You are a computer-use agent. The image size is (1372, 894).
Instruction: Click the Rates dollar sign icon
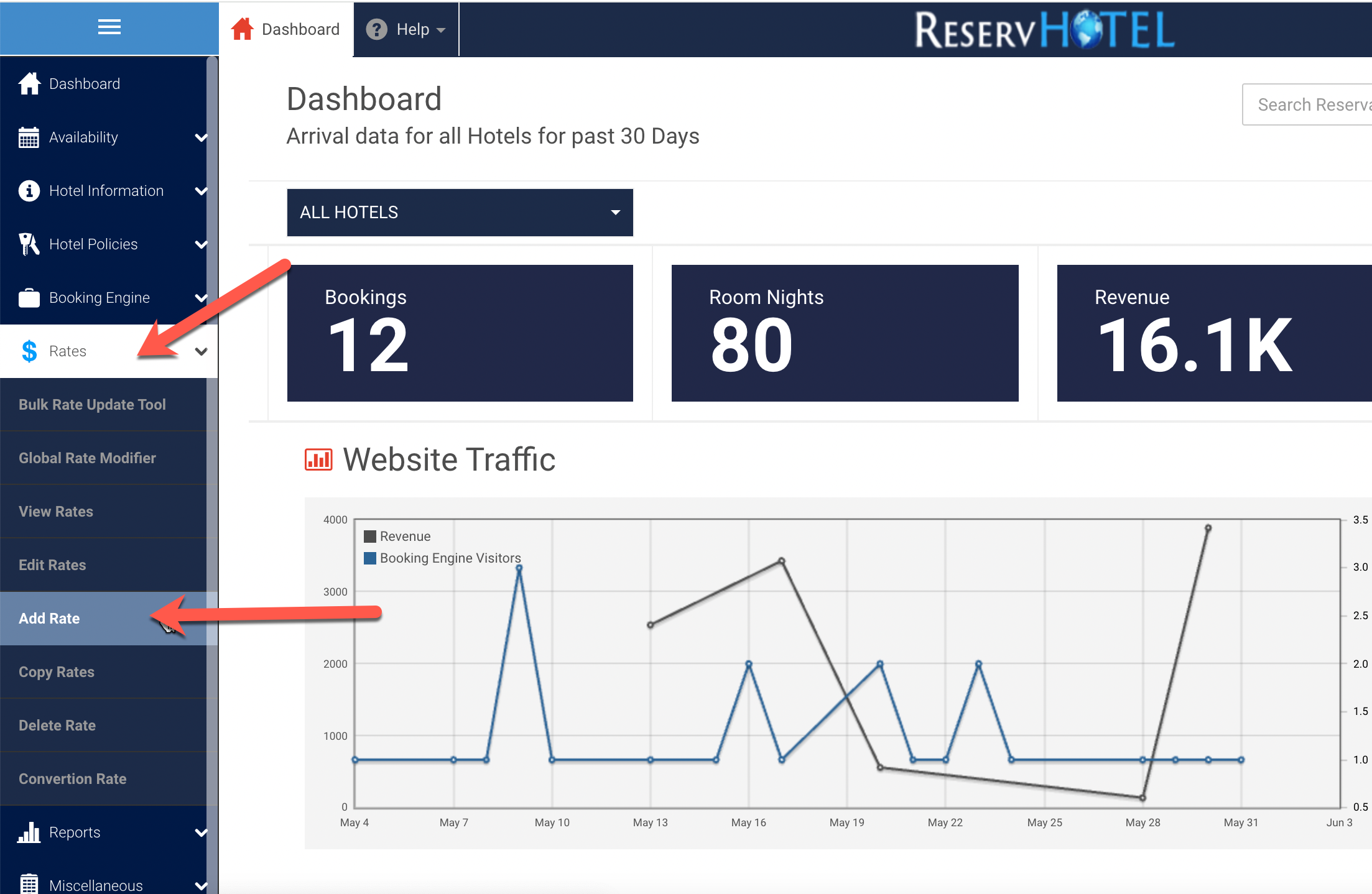click(x=29, y=351)
